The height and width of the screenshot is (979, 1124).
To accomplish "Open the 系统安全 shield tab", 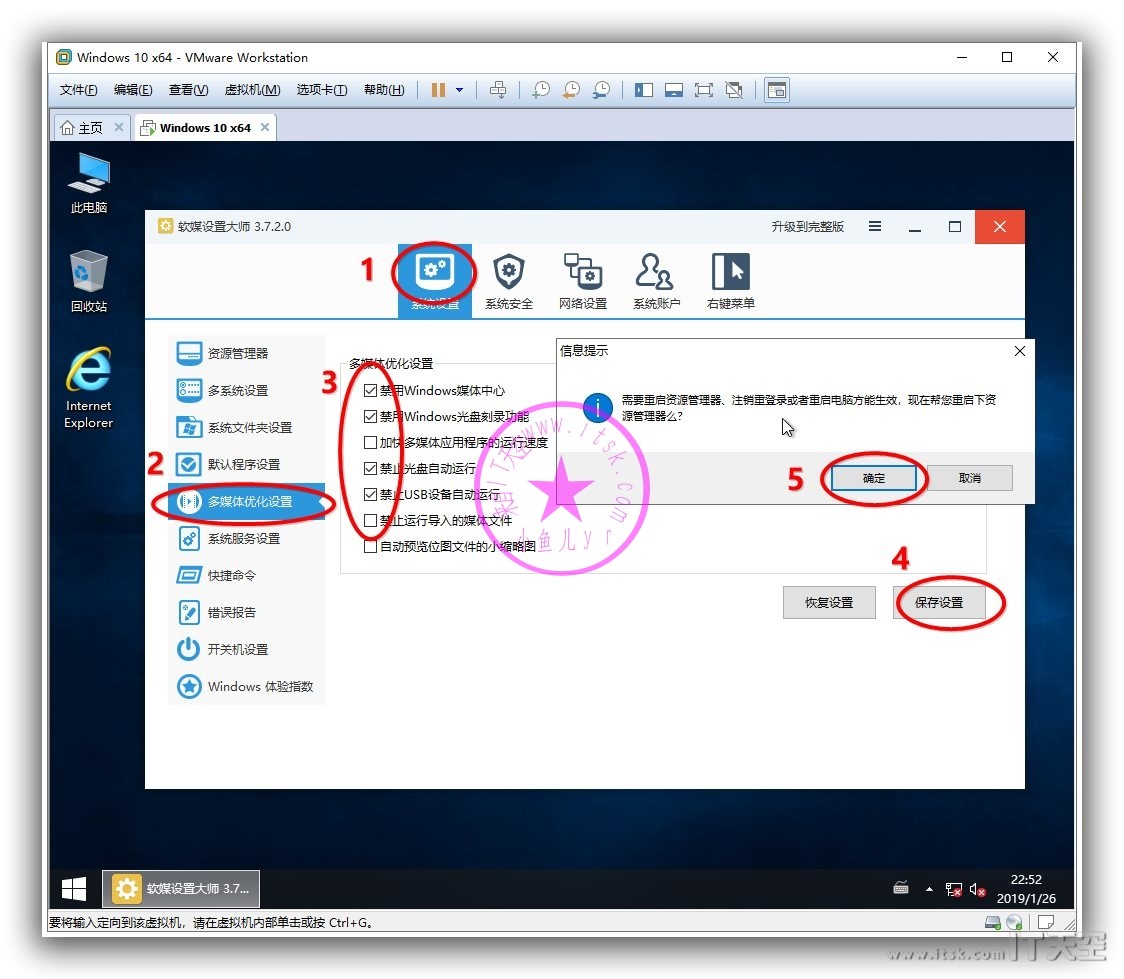I will [x=508, y=281].
